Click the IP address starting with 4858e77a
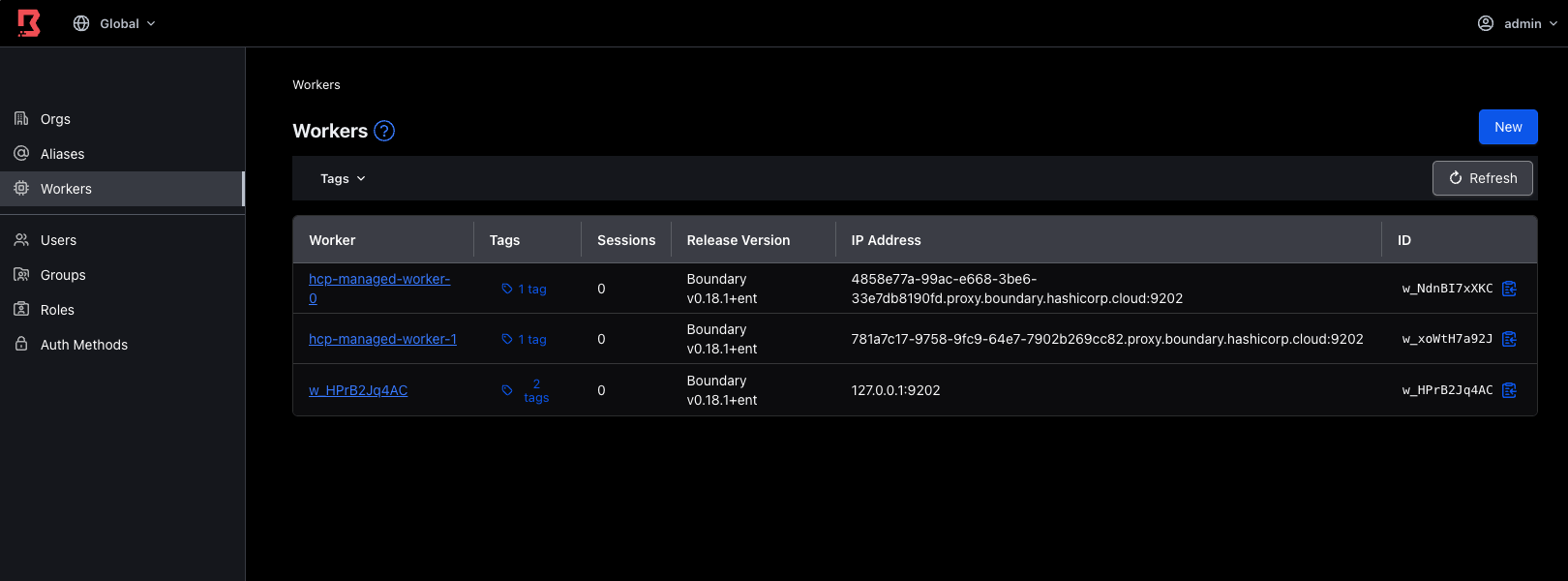1568x581 pixels. [x=1017, y=289]
